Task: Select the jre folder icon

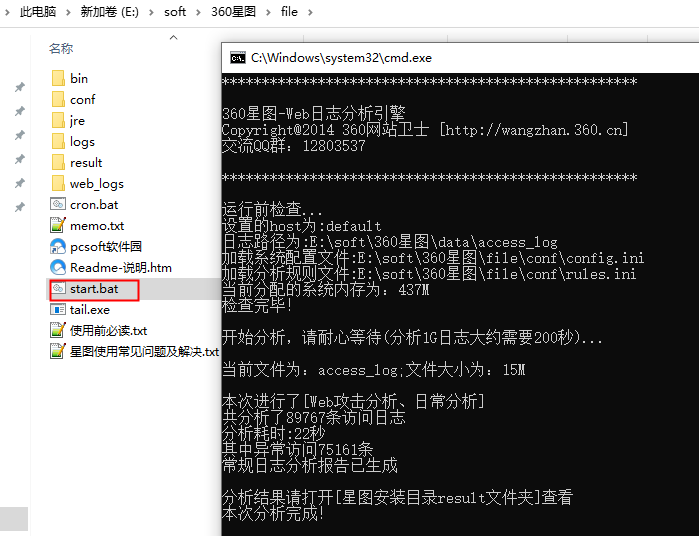Action: 58,120
